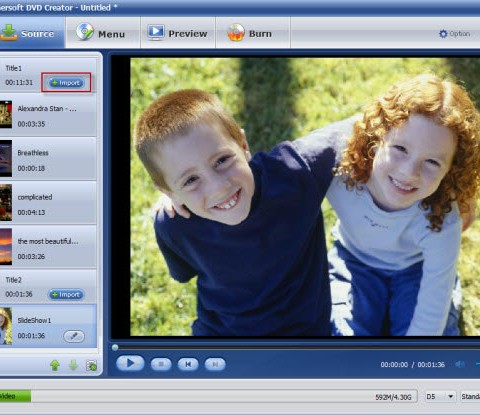480x415 pixels.
Task: Click the 00:11:31 duration text
Action: [x=19, y=83]
